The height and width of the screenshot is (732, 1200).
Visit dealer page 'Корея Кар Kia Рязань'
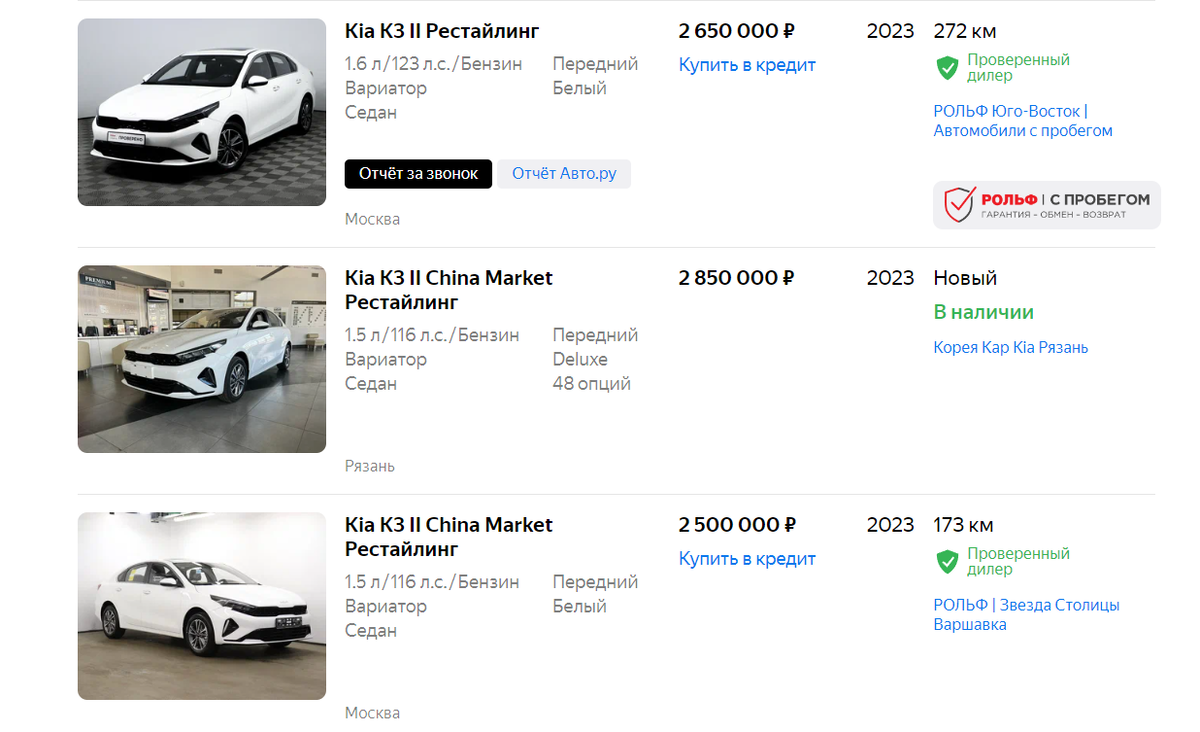click(1010, 348)
